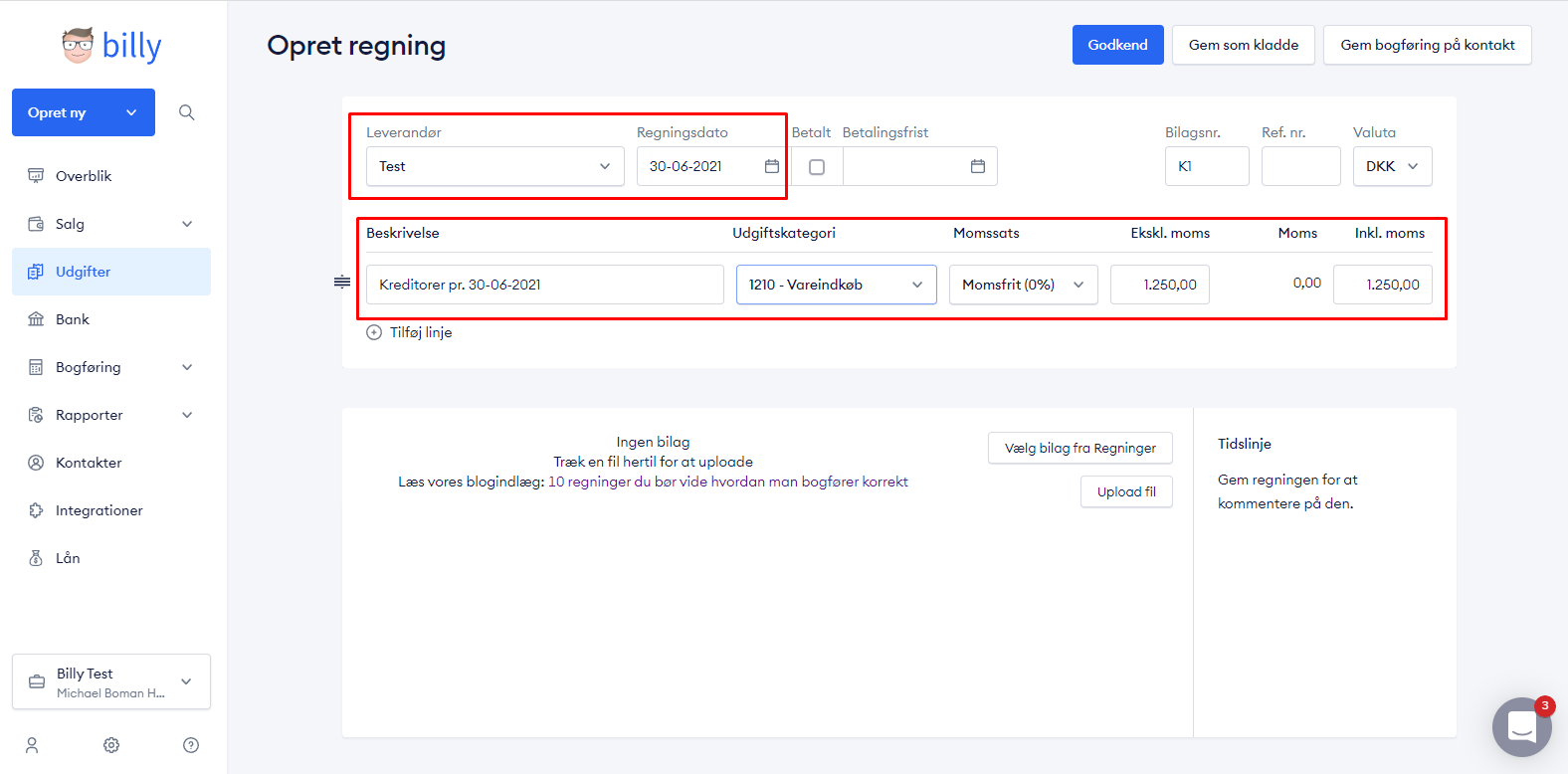Open the Valuta DKK dropdown
The height and width of the screenshot is (774, 1568).
coord(1393,166)
